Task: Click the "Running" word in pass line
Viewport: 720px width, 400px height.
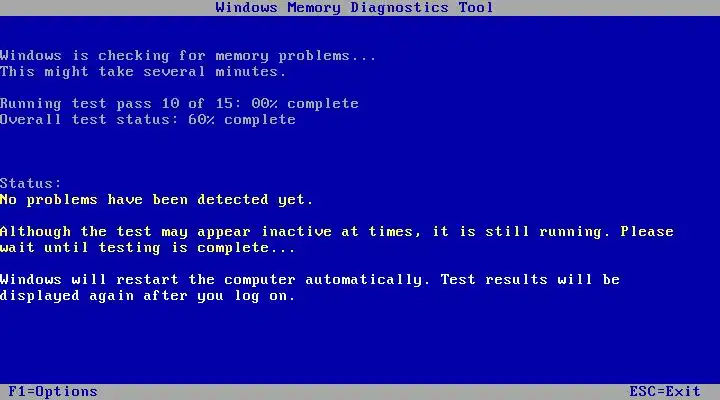Action: pyautogui.click(x=30, y=104)
